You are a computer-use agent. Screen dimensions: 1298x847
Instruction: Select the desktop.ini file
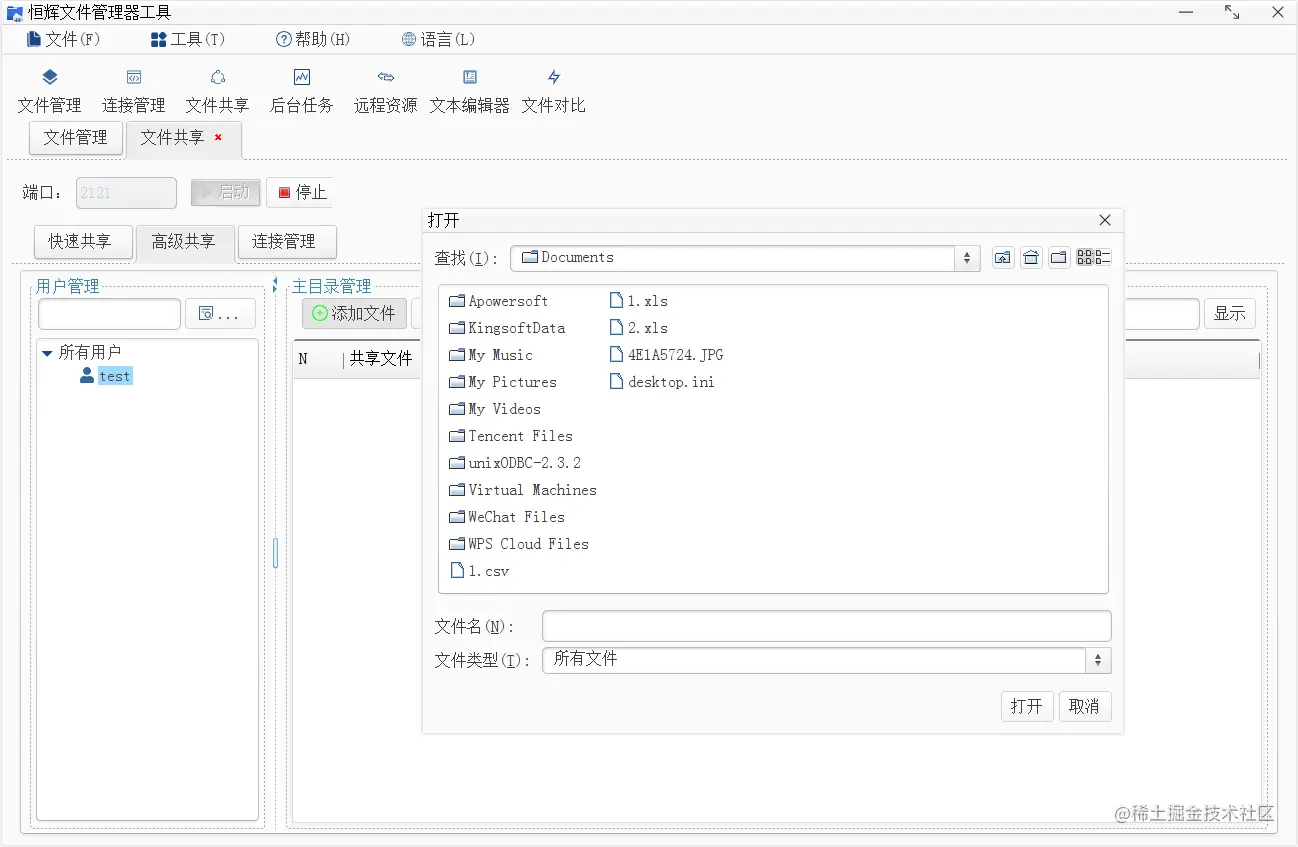[662, 382]
